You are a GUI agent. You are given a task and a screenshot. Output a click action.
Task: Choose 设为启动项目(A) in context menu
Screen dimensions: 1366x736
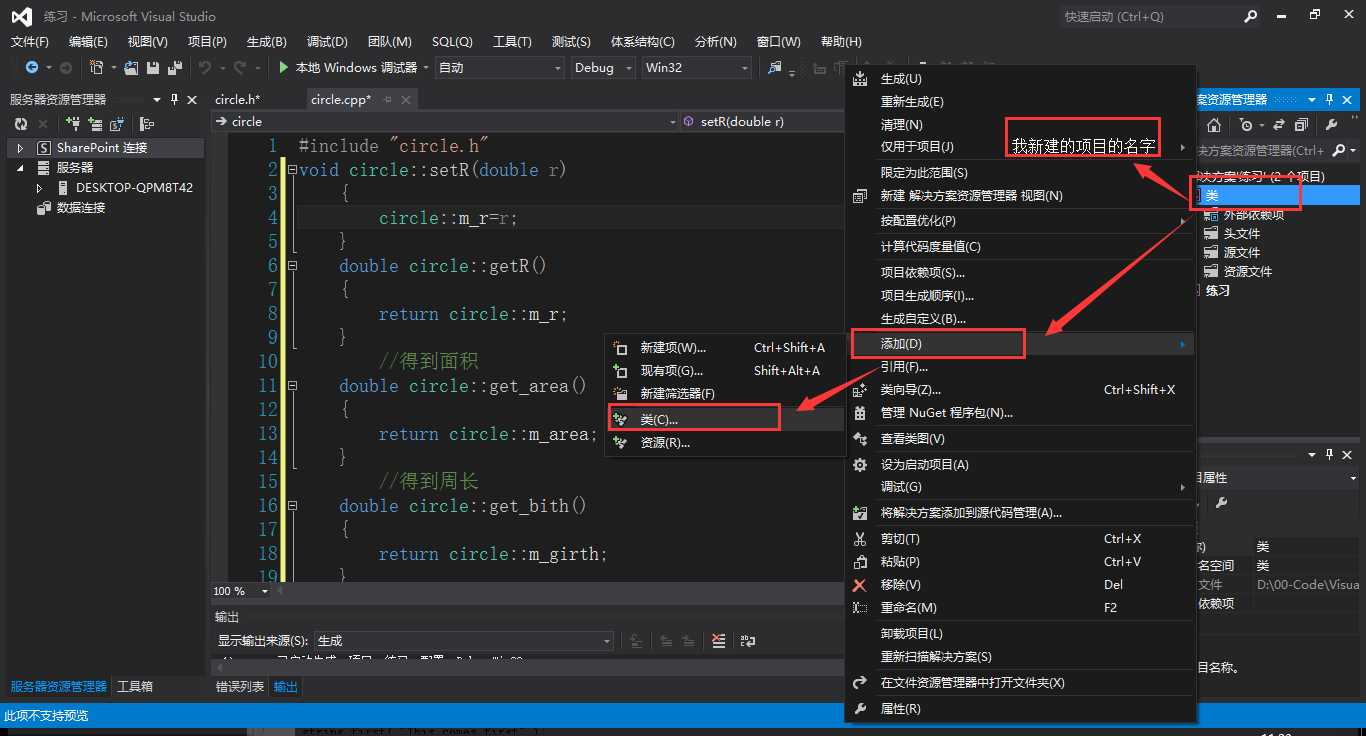pos(1021,465)
